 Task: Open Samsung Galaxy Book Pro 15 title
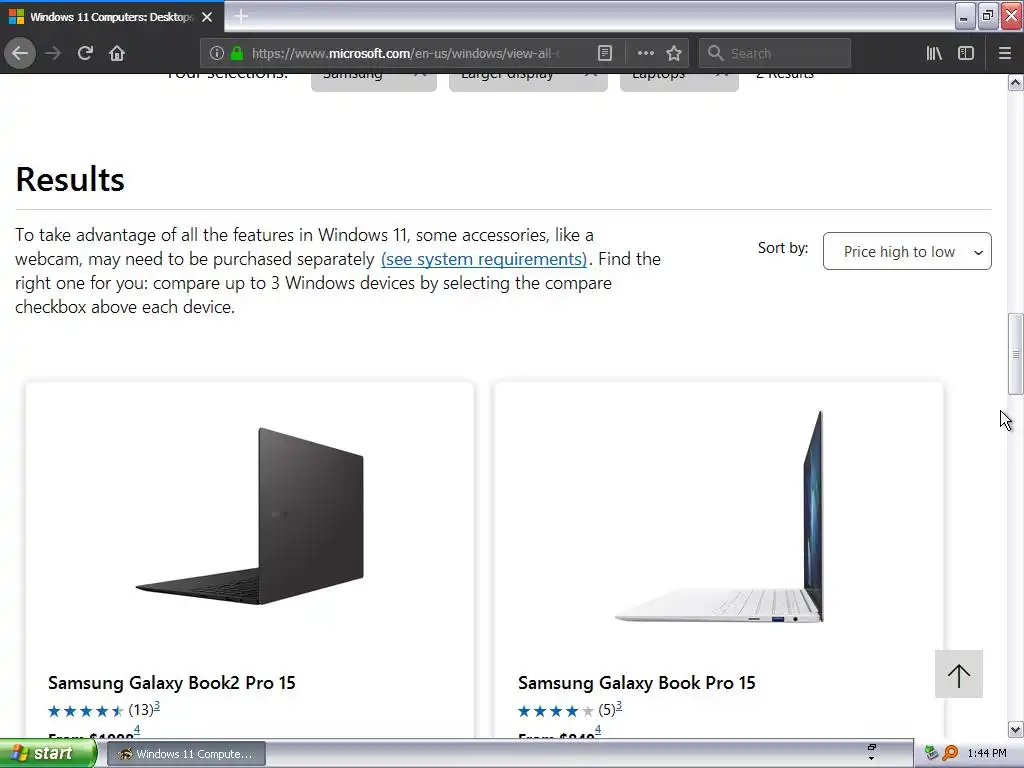[637, 682]
